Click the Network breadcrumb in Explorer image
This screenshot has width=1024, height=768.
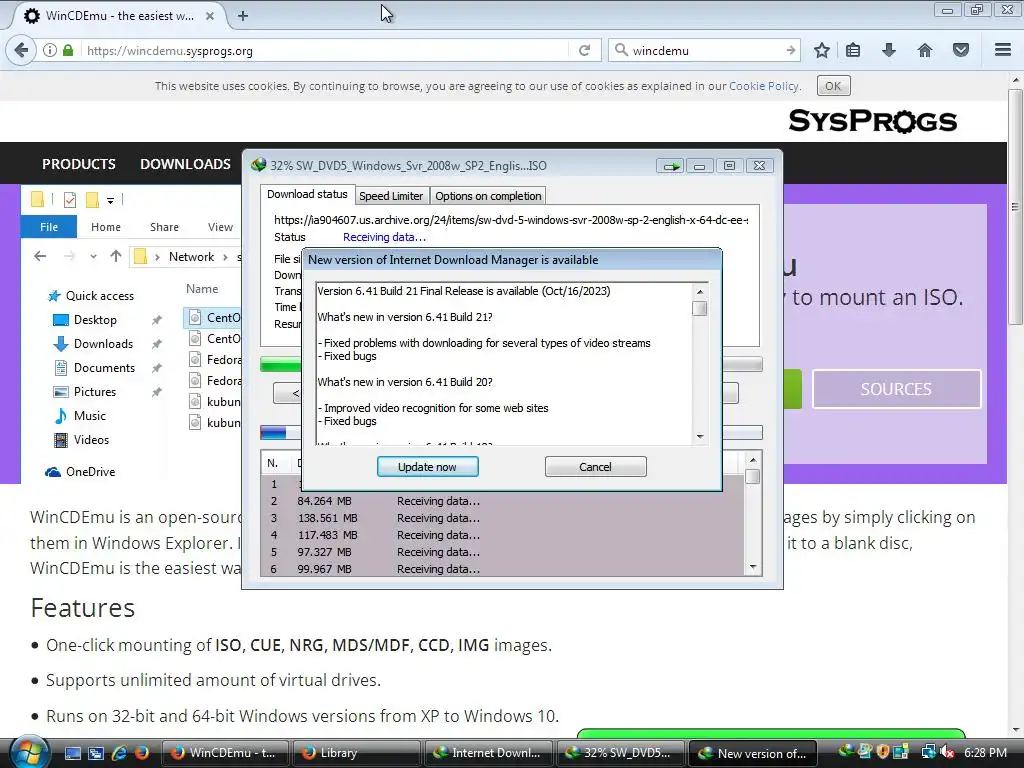[x=191, y=257]
